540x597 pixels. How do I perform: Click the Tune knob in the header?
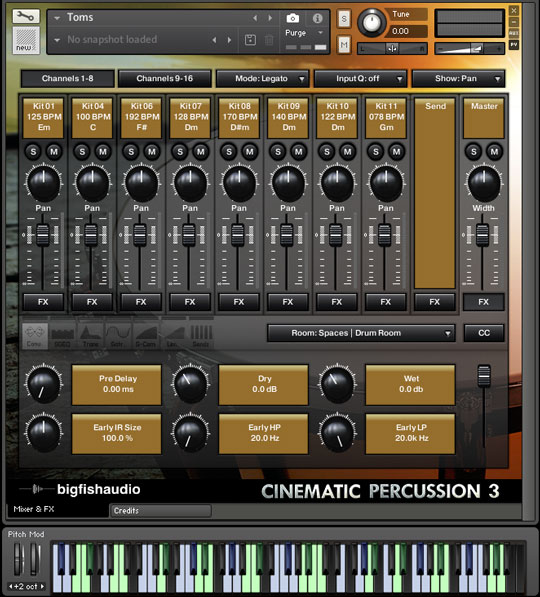(372, 22)
